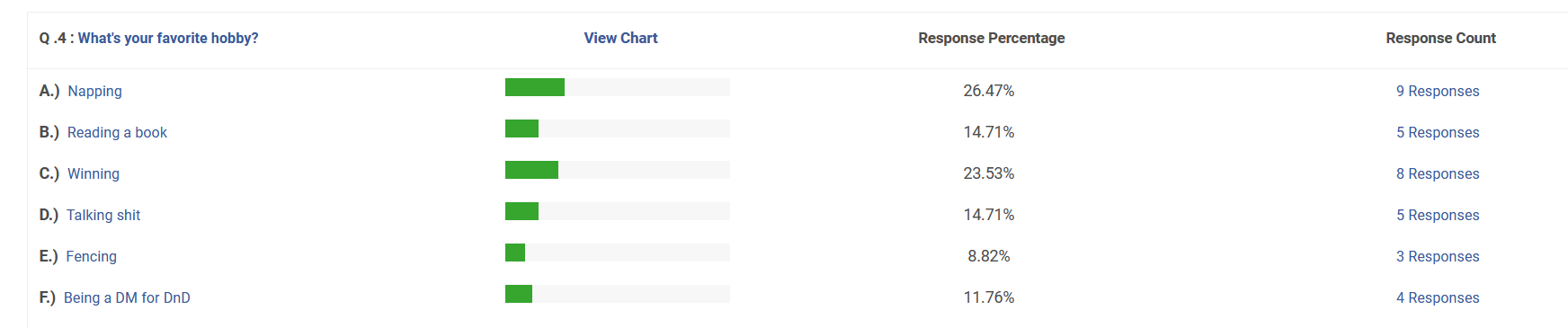Open the View Chart link
This screenshot has height=328, width=1568.
[x=620, y=38]
